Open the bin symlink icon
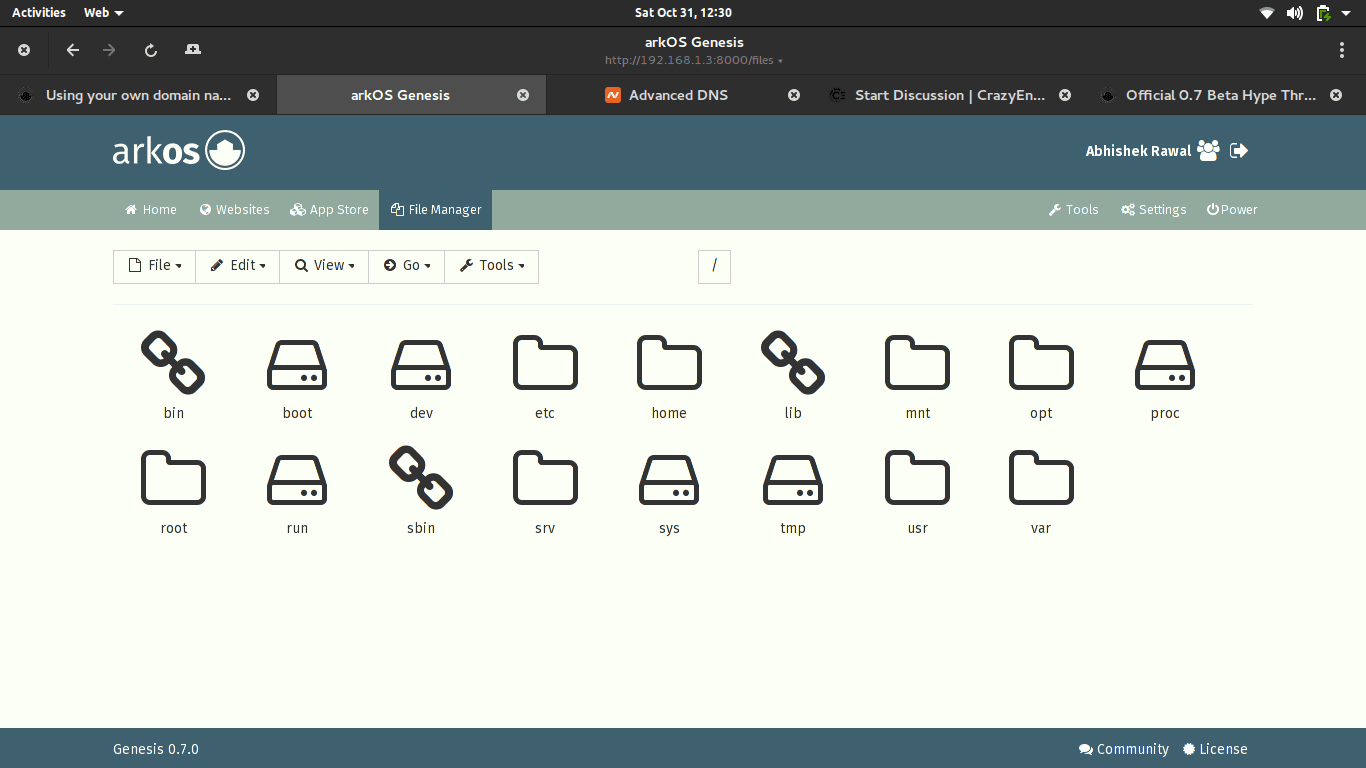This screenshot has width=1366, height=768. (173, 362)
